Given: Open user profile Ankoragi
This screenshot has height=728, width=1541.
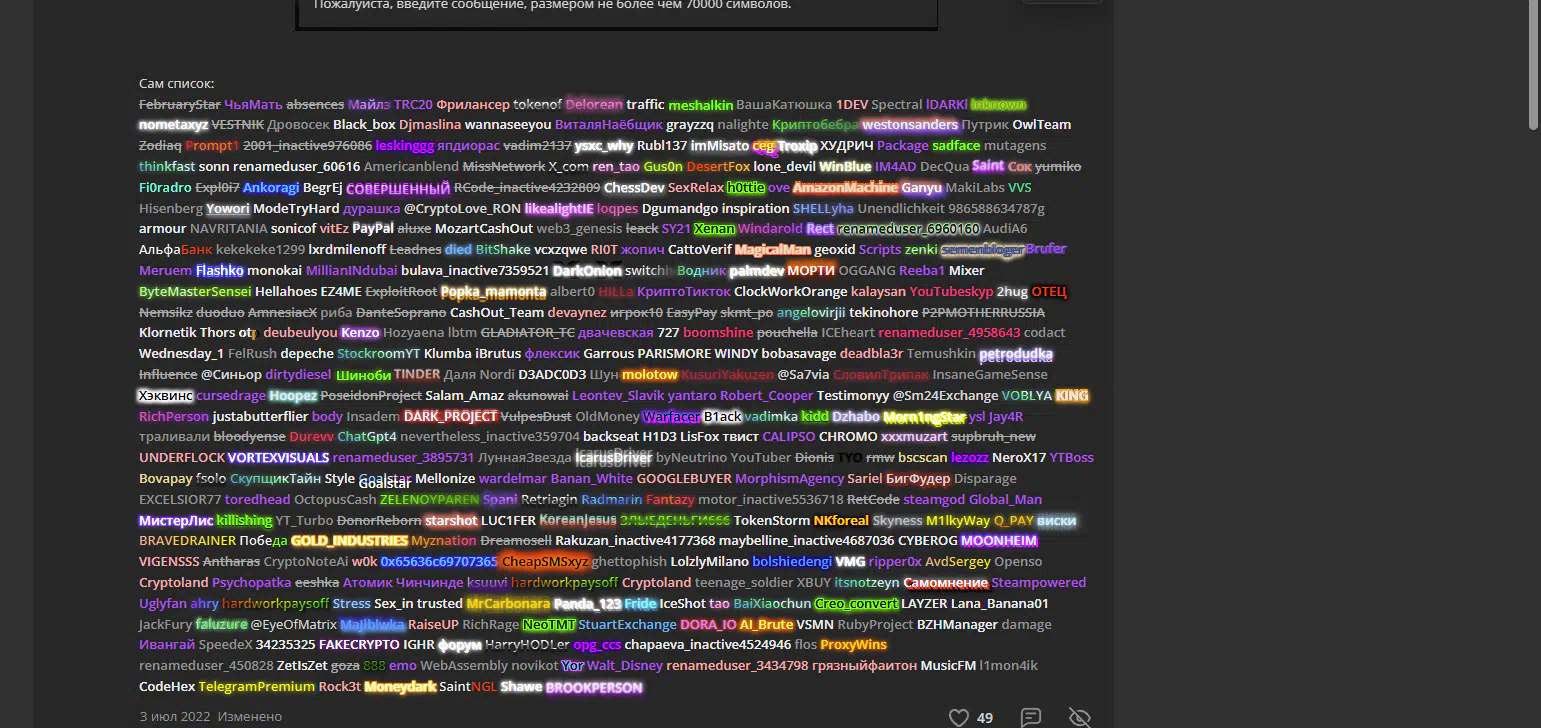Looking at the screenshot, I should [x=271, y=187].
